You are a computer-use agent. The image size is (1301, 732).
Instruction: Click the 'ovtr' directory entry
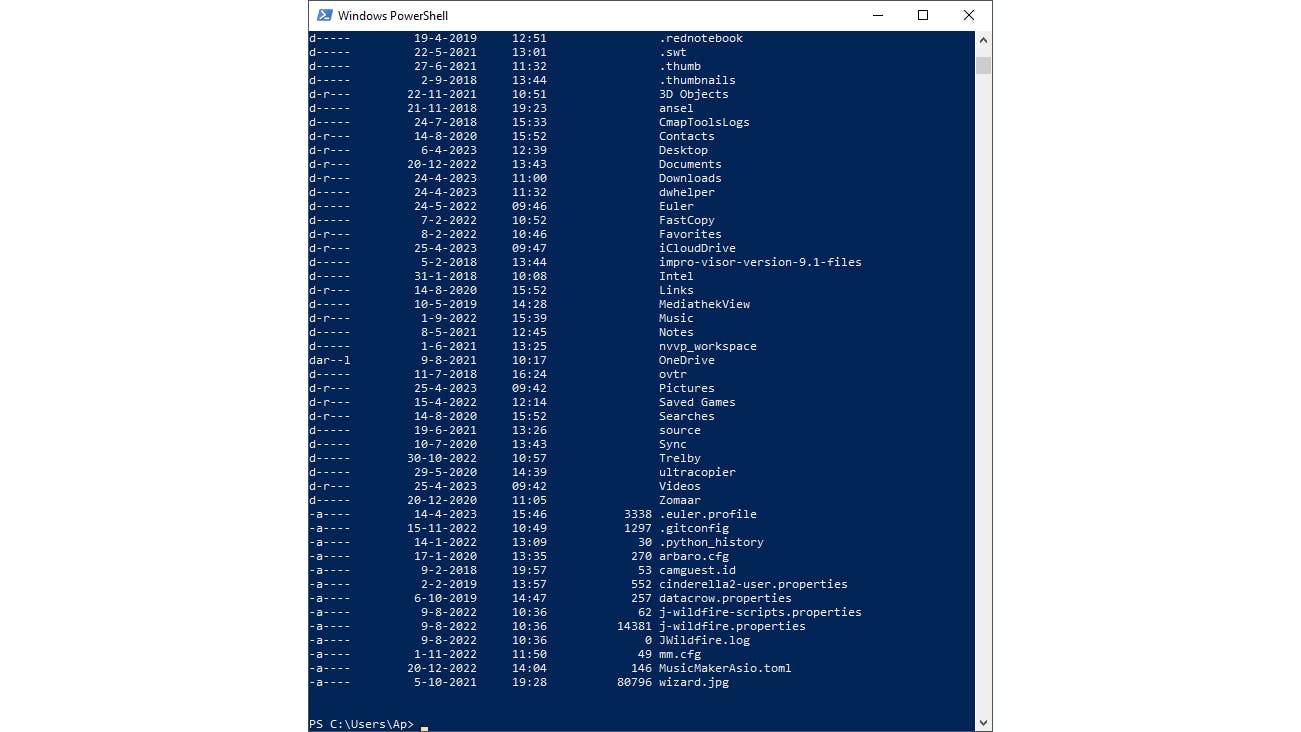coord(673,374)
